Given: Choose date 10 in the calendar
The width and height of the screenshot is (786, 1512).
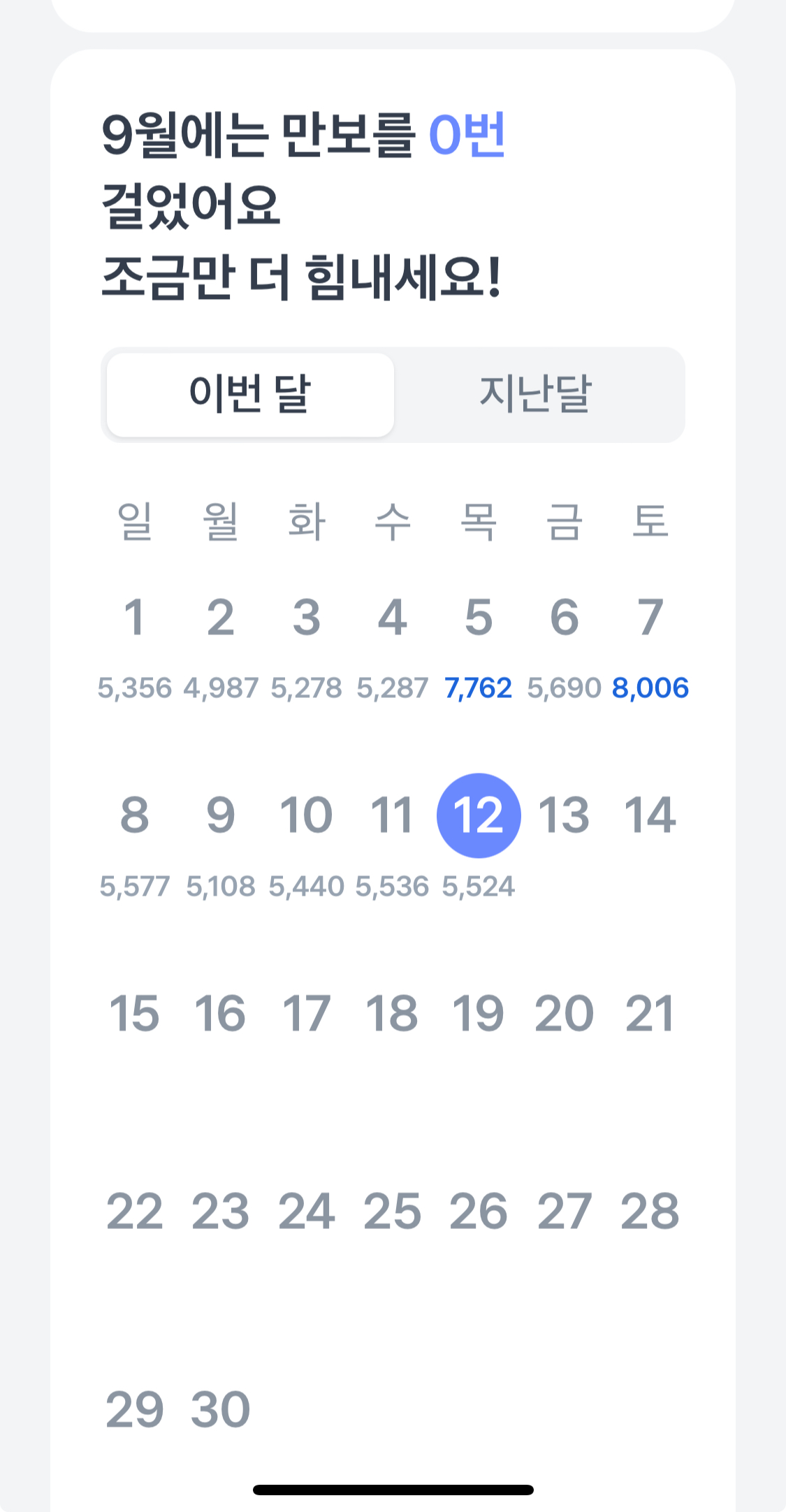Looking at the screenshot, I should tap(306, 815).
